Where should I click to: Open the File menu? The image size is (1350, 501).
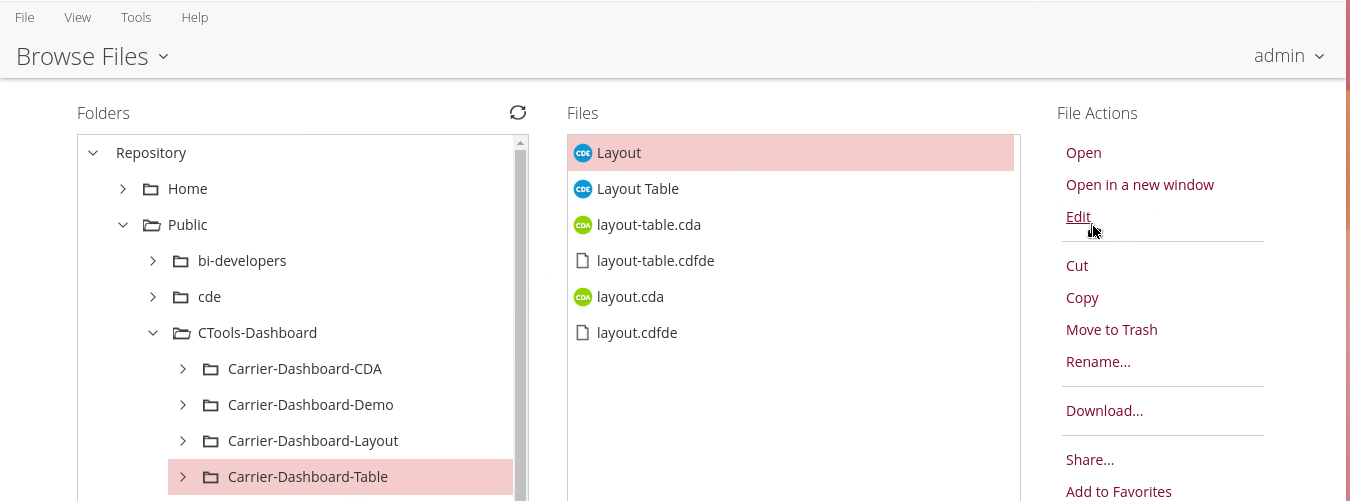25,17
